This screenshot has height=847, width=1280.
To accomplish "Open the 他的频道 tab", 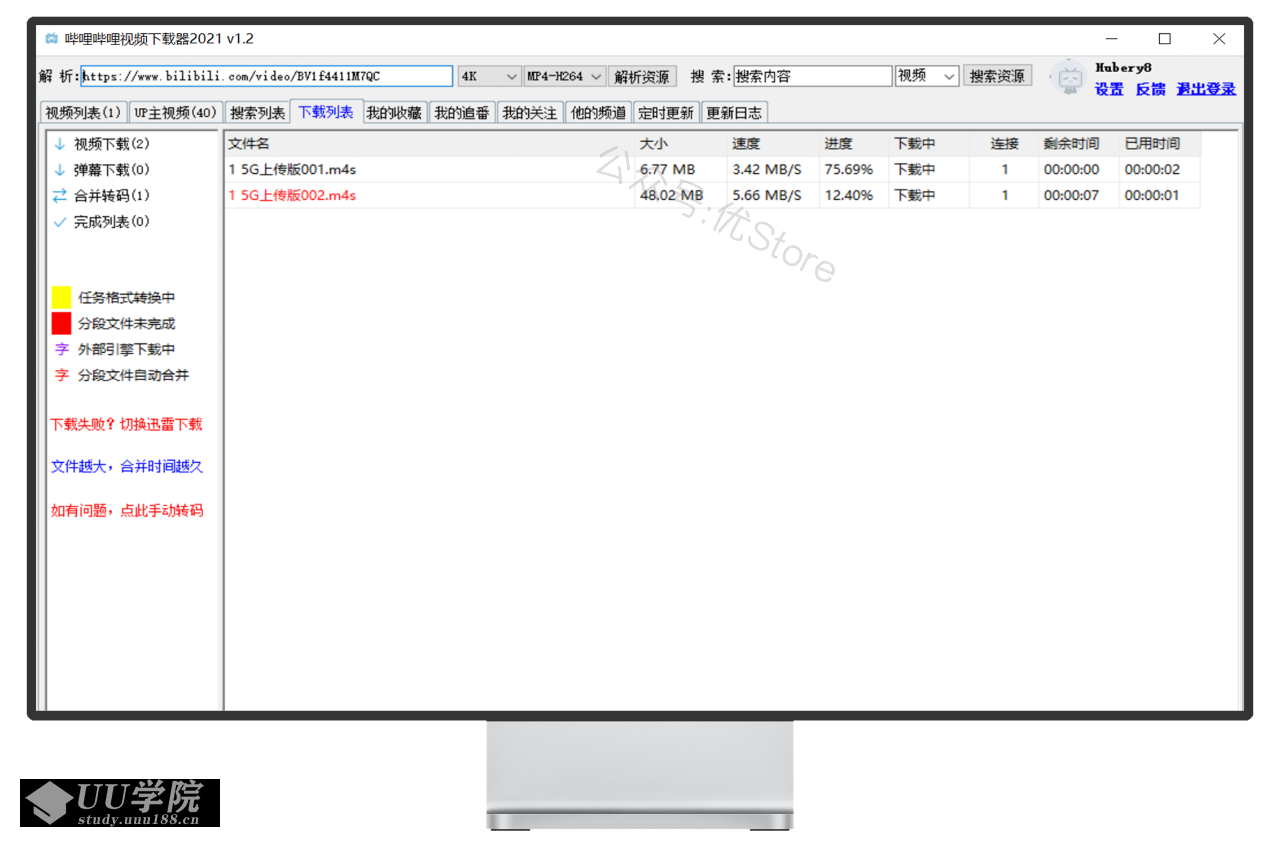I will pyautogui.click(x=598, y=113).
